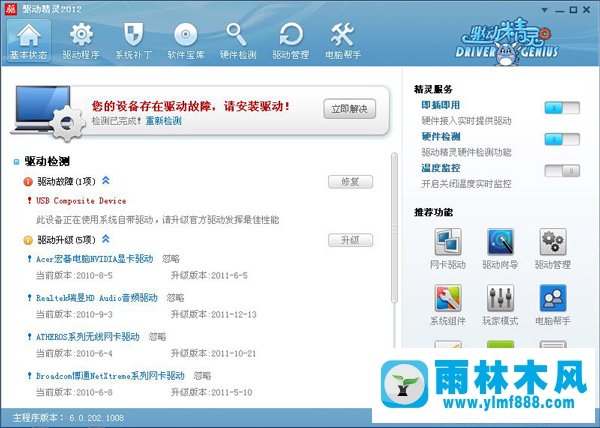Click 忽略 next to Realtek audio driver

pyautogui.click(x=175, y=298)
